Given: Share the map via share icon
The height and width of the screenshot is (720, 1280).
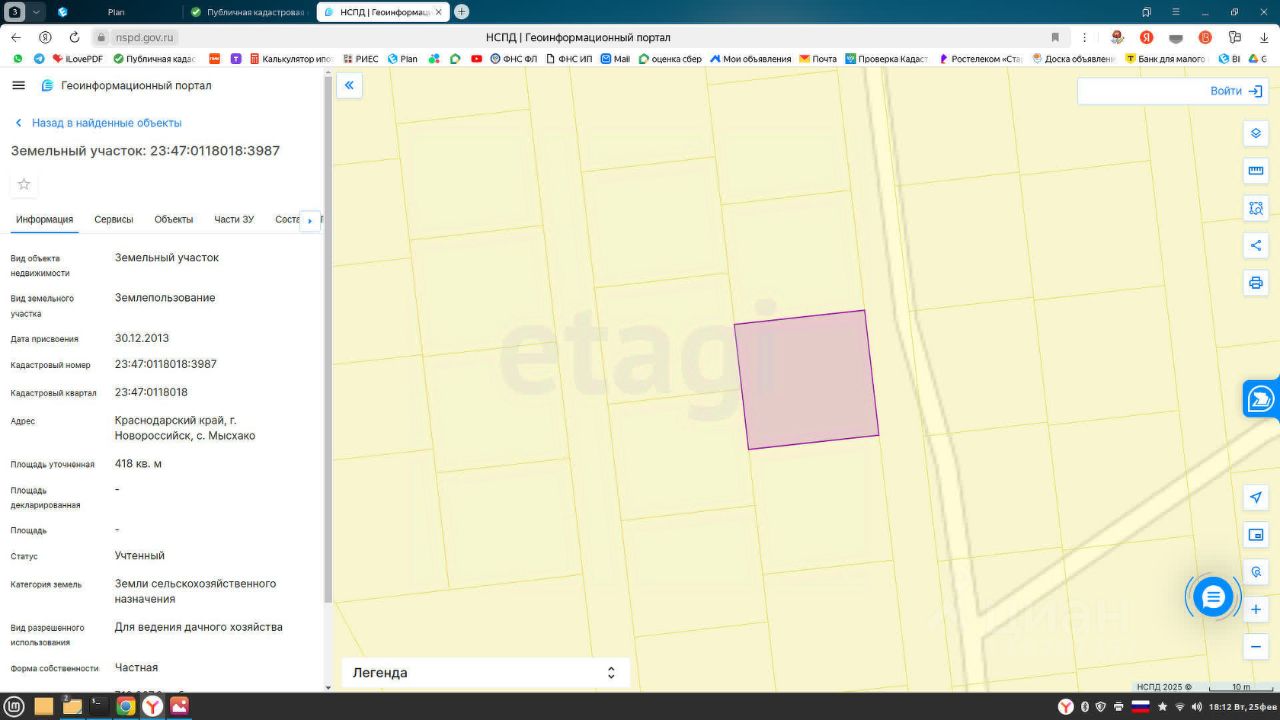Looking at the screenshot, I should pyautogui.click(x=1256, y=245).
